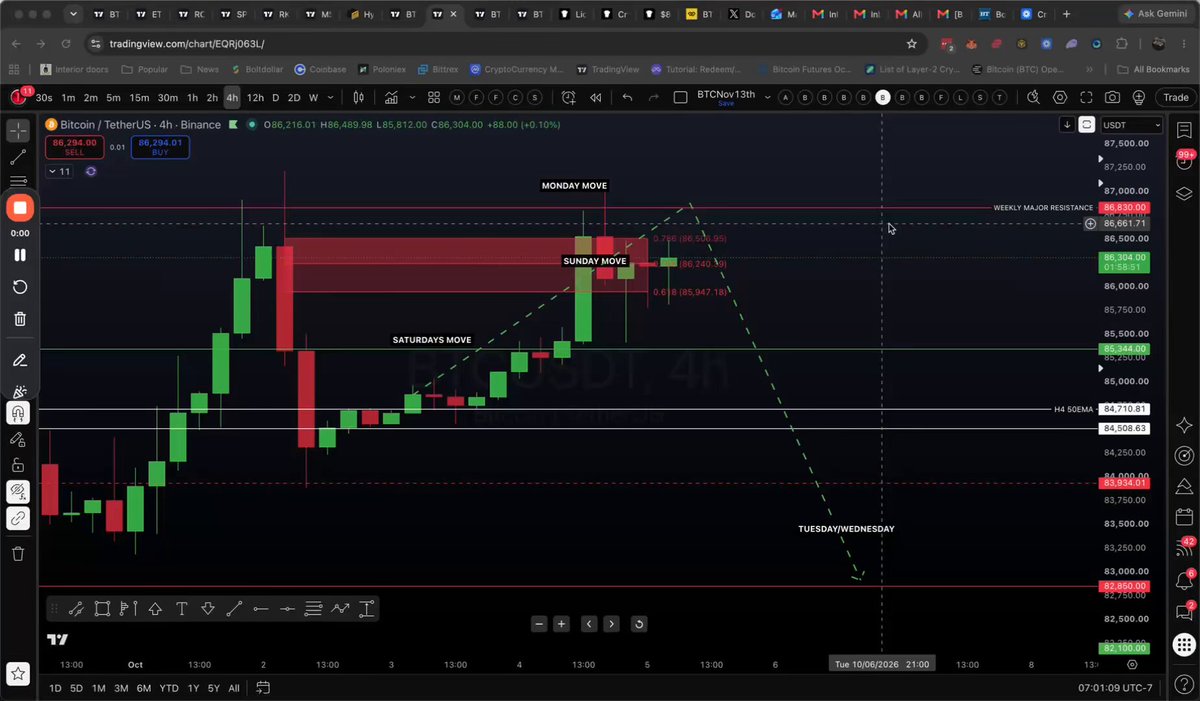Select the W weekly timeframe
The width and height of the screenshot is (1200, 701).
313,97
